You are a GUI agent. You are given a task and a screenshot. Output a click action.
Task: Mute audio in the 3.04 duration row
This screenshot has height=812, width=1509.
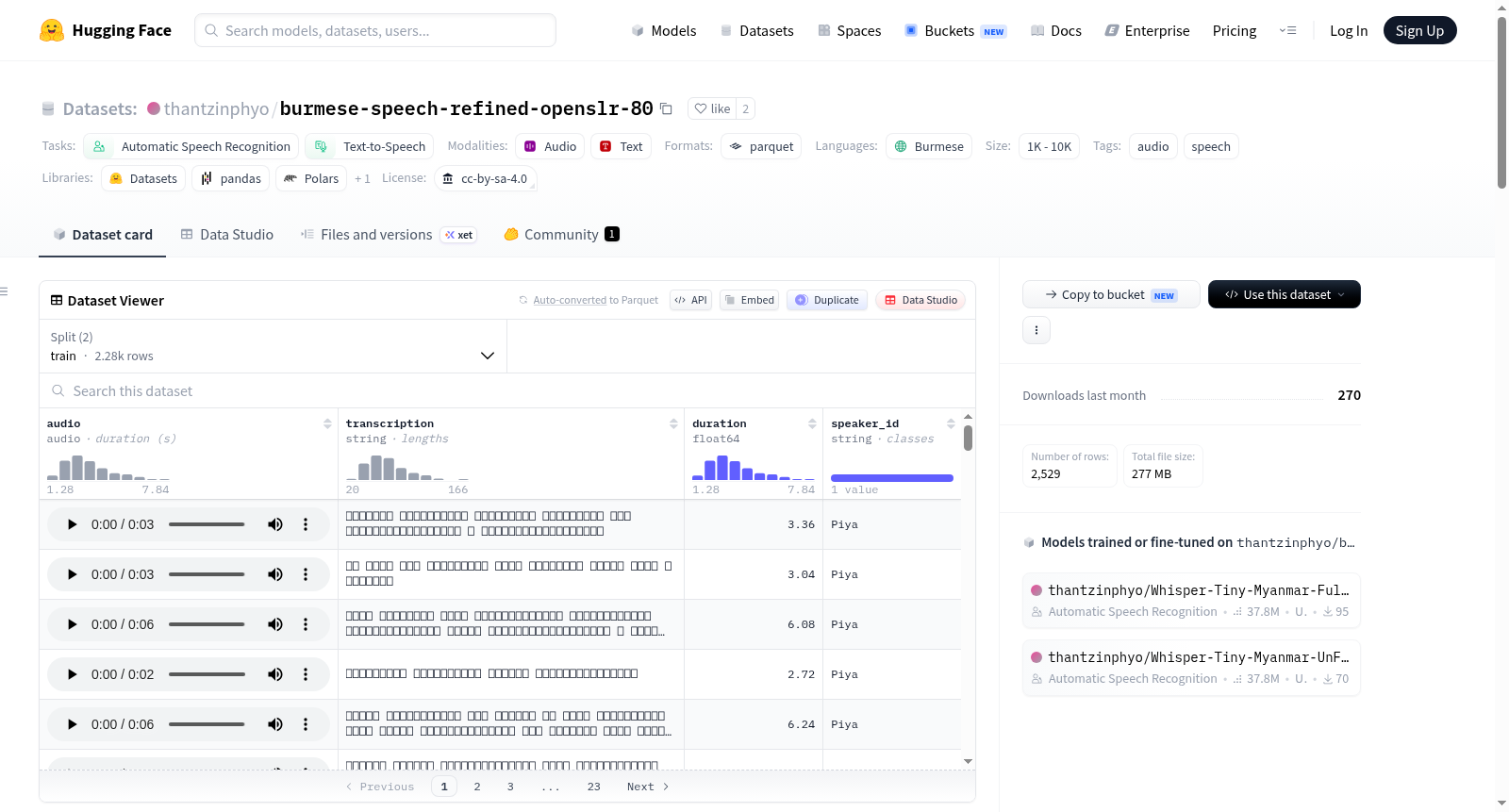tap(275, 574)
